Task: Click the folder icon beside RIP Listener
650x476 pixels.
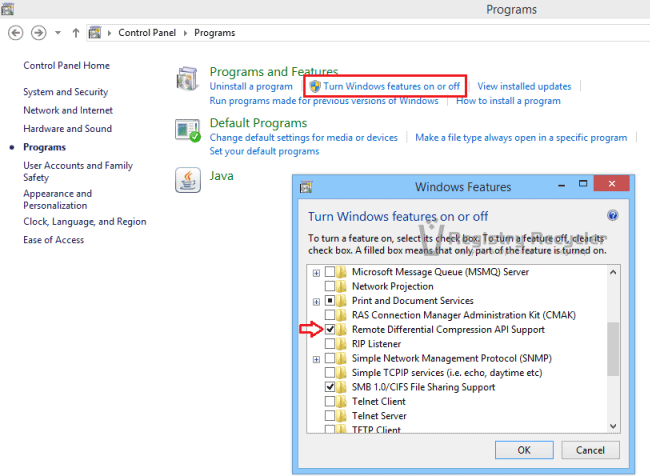Action: coord(342,344)
